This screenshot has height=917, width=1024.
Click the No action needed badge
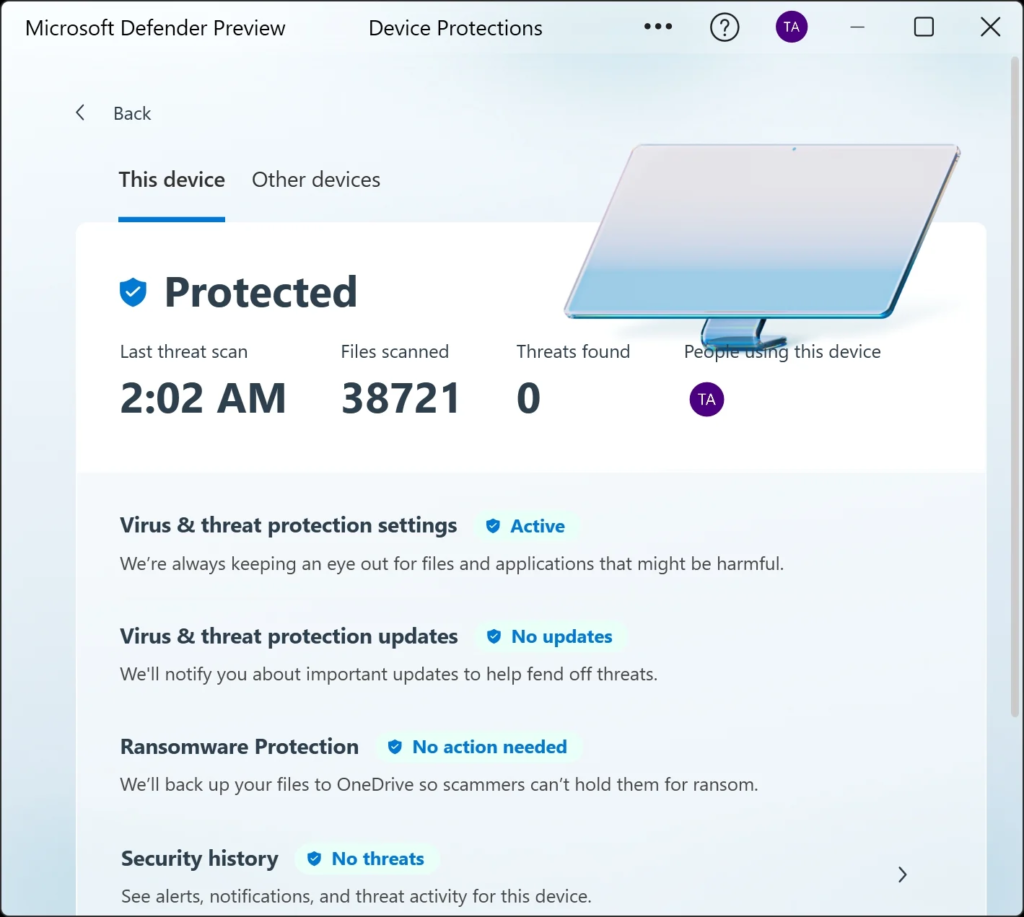pyautogui.click(x=477, y=747)
